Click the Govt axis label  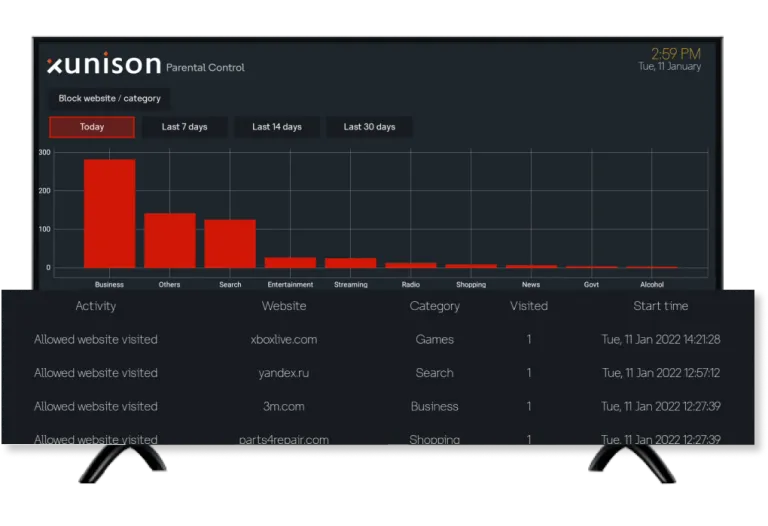[591, 285]
